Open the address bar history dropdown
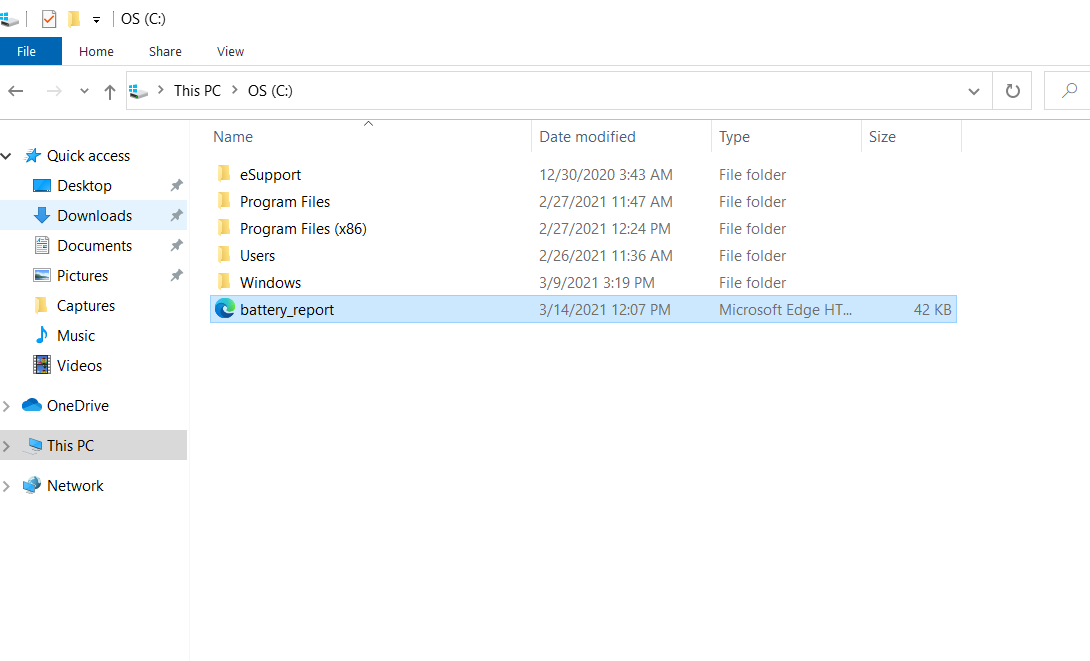This screenshot has width=1090, height=661. click(x=974, y=91)
